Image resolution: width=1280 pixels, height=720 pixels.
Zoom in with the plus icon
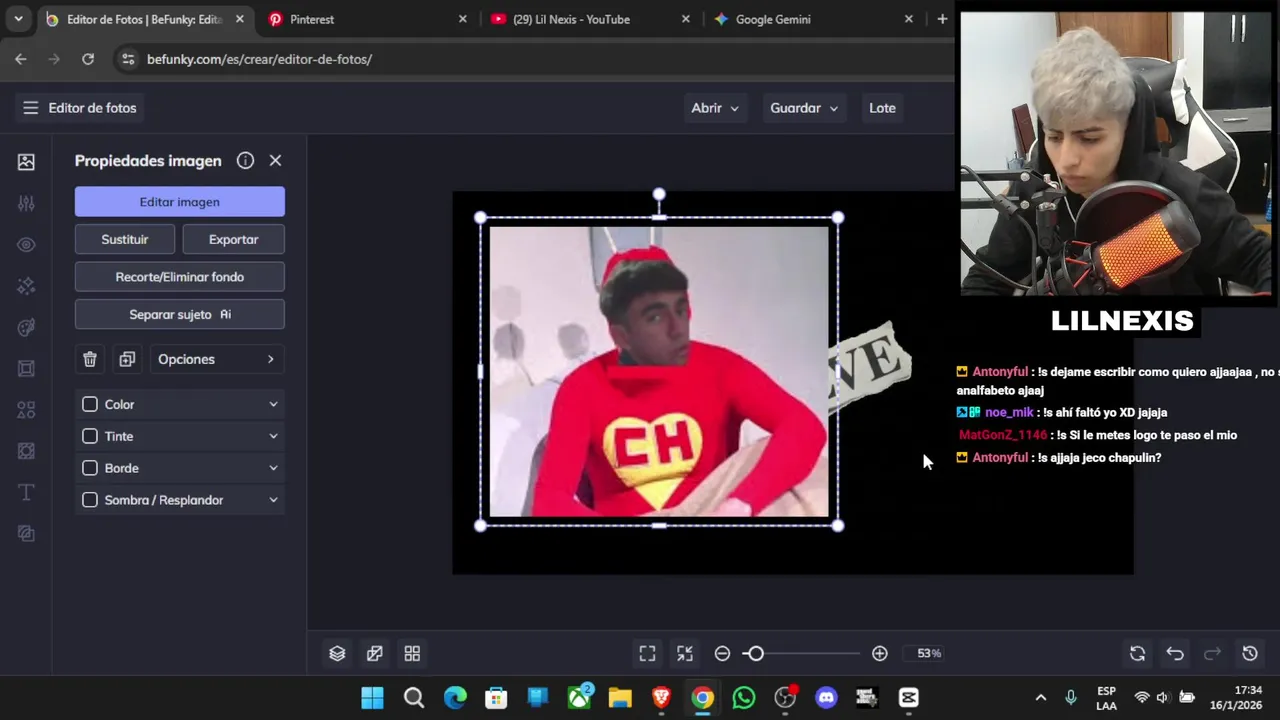pyautogui.click(x=879, y=653)
